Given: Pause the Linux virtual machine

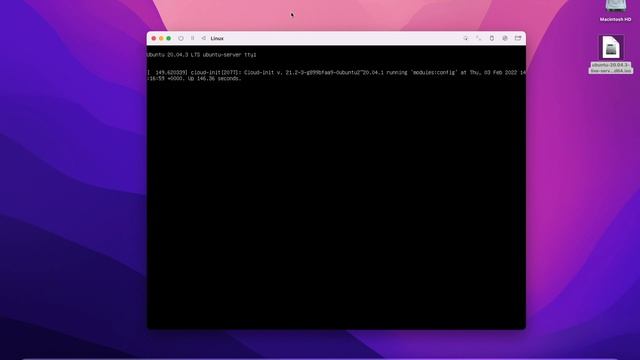Looking at the screenshot, I should [x=193, y=38].
